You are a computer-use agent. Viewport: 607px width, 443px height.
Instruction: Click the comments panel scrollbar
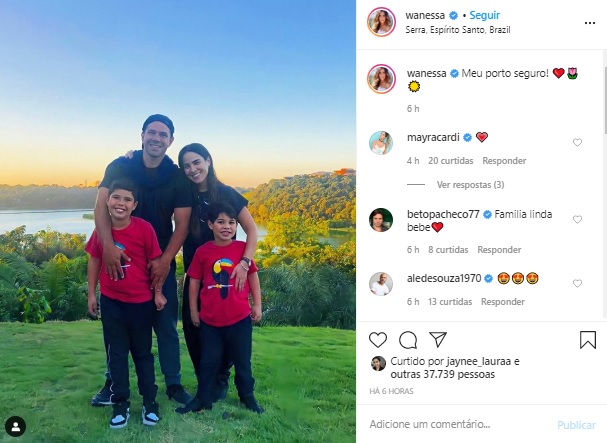605,101
